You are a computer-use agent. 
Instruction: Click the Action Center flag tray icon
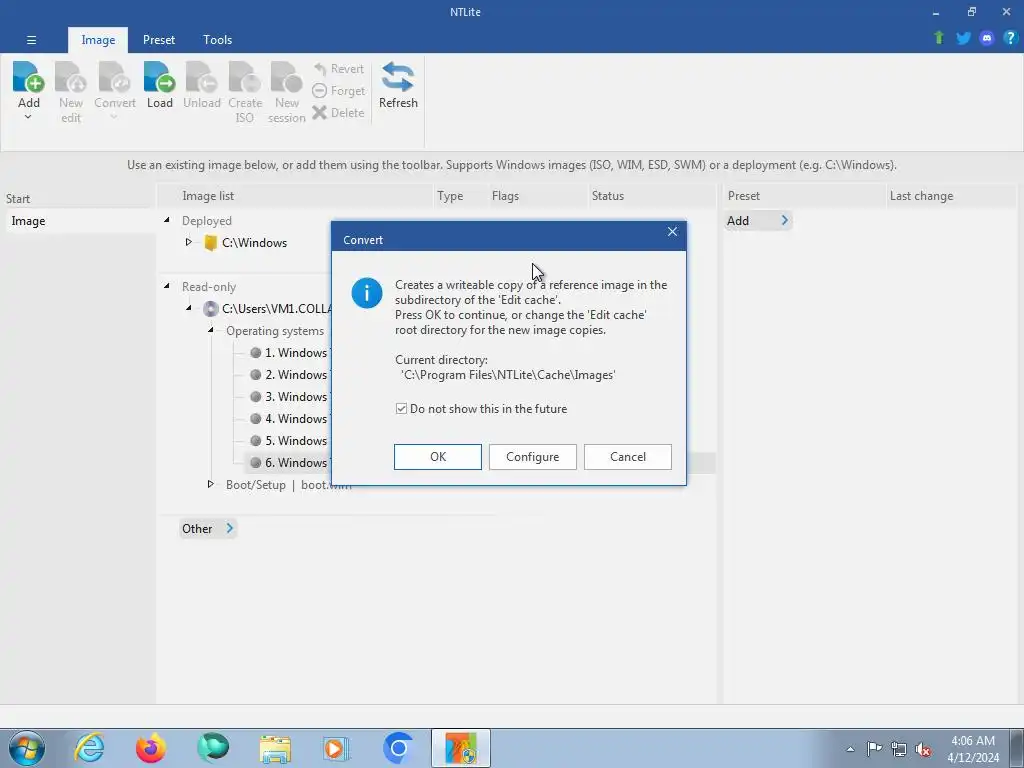(874, 748)
